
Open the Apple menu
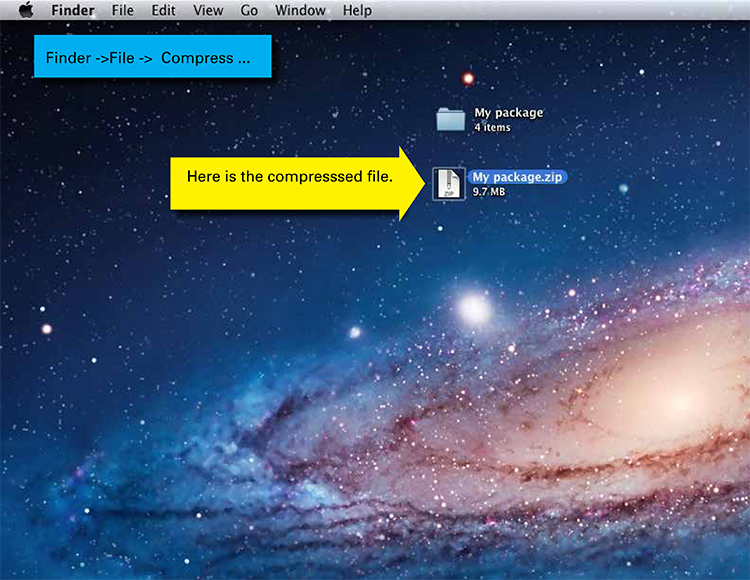[x=26, y=10]
